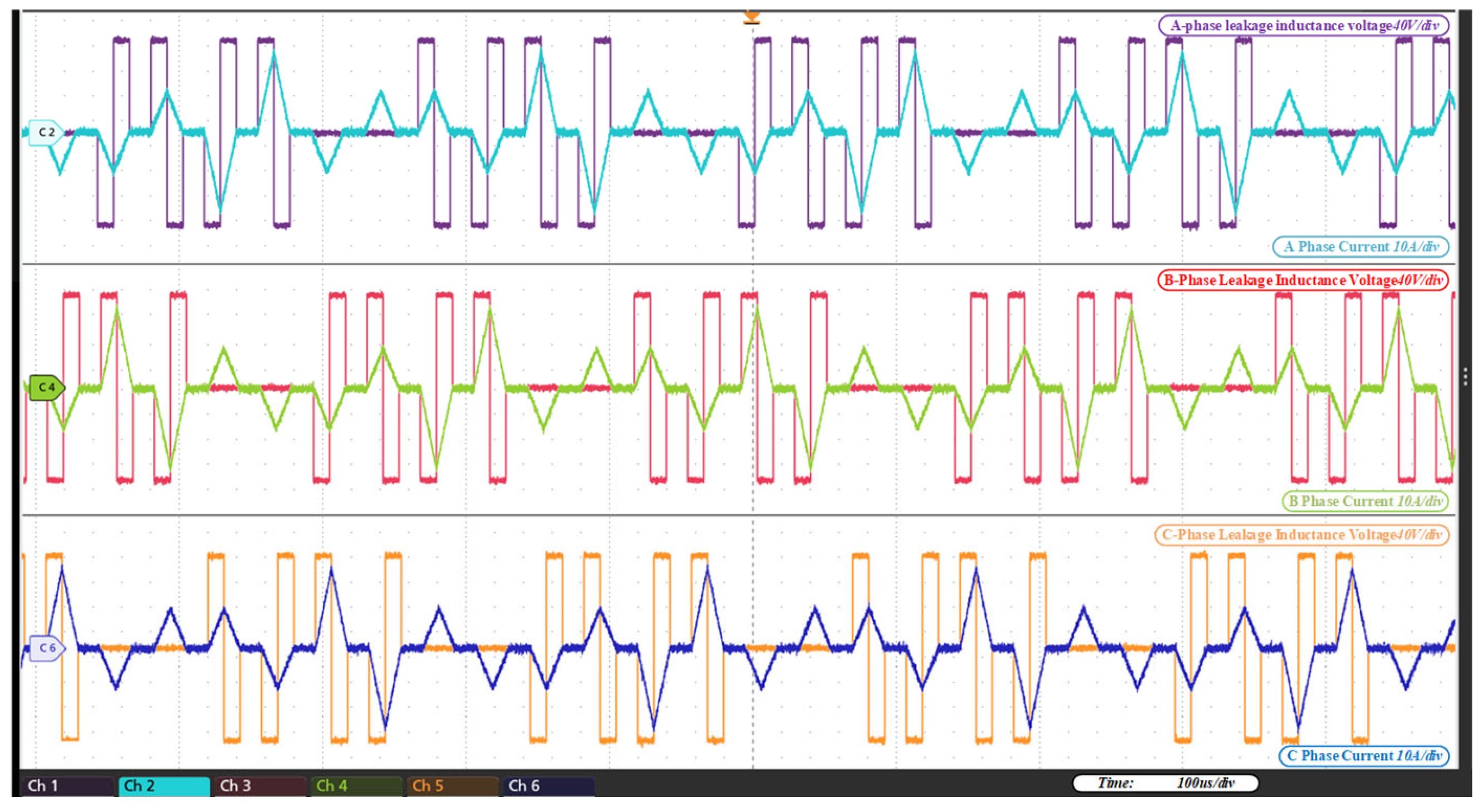
Task: Click B-Phase Leakage Inductance Voltage label
Action: 1303,280
